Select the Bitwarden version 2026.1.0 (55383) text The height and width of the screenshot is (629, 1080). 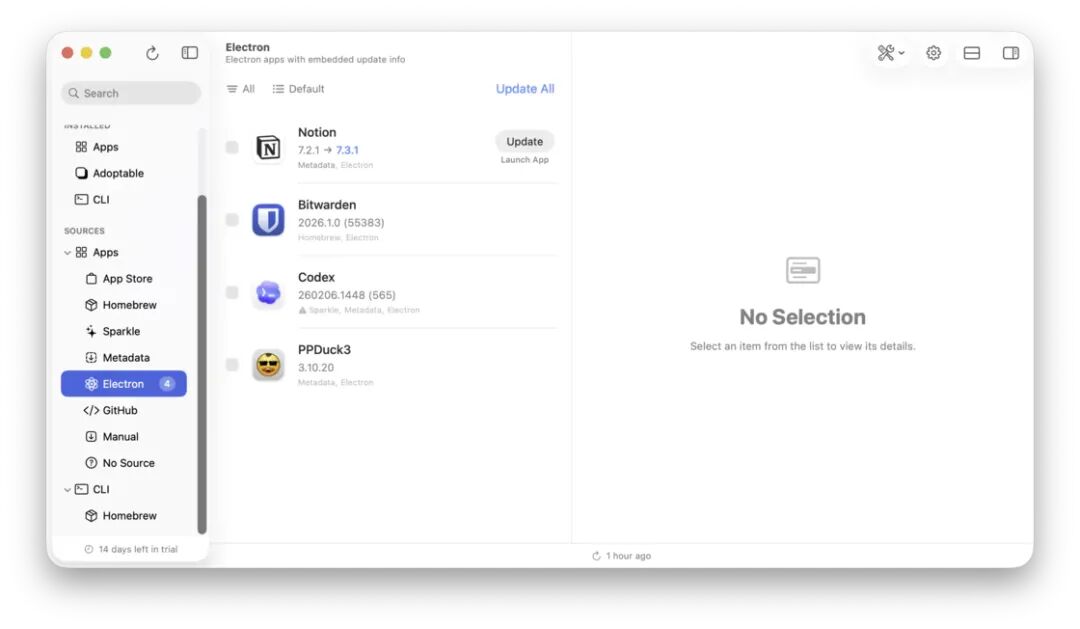click(341, 223)
